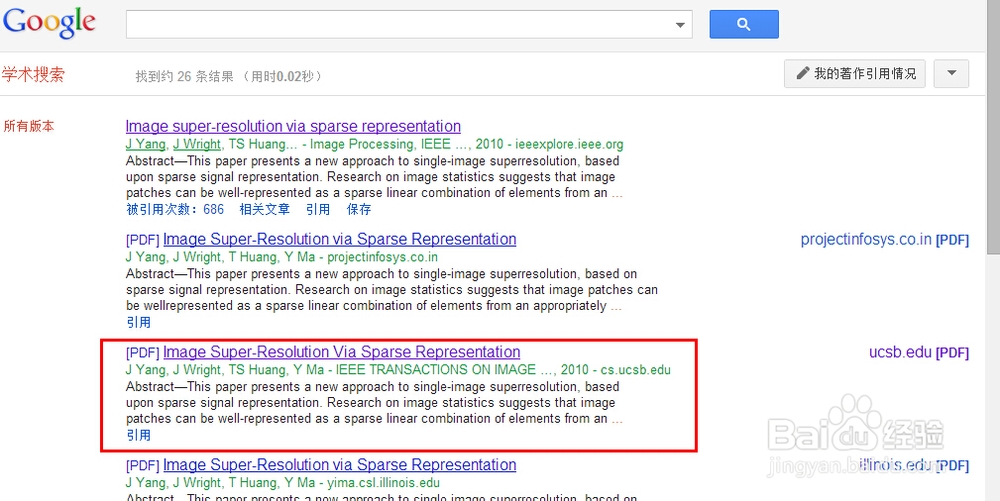Viewport: 1000px width, 501px height.
Task: Open 被引用次数: 686 citations link
Action: (x=175, y=210)
